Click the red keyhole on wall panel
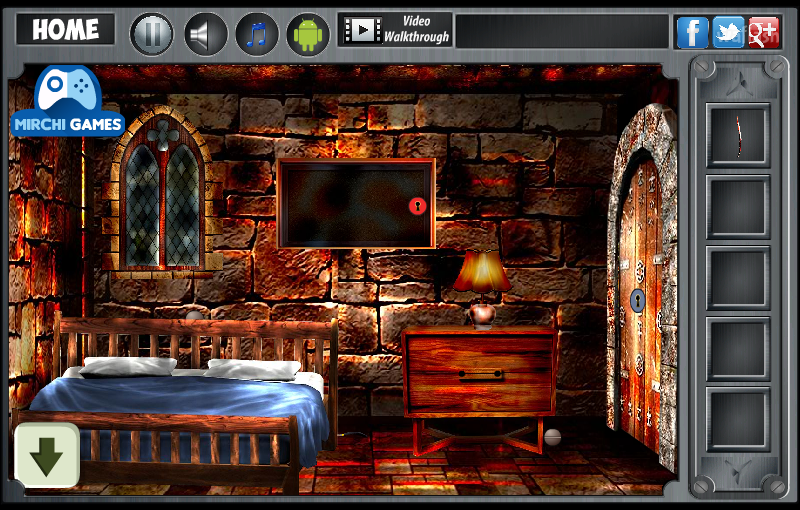The height and width of the screenshot is (510, 800). [x=417, y=206]
